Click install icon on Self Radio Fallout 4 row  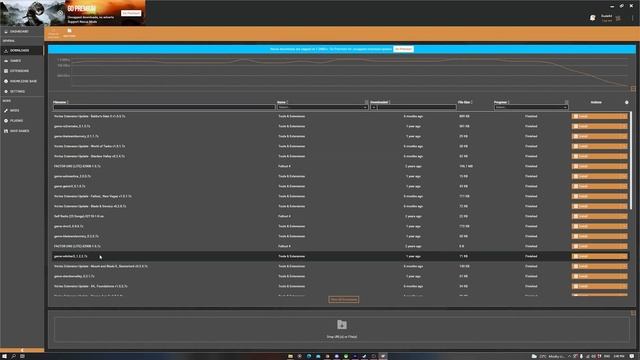coord(576,216)
